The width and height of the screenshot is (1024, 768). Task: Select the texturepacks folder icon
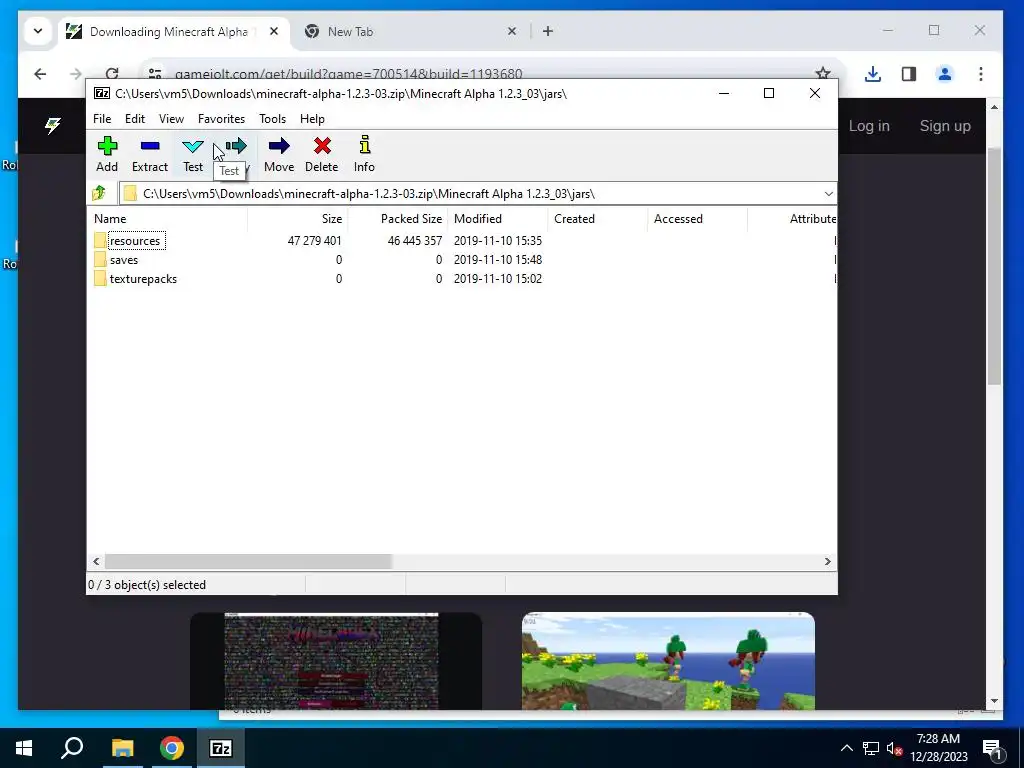pyautogui.click(x=100, y=278)
